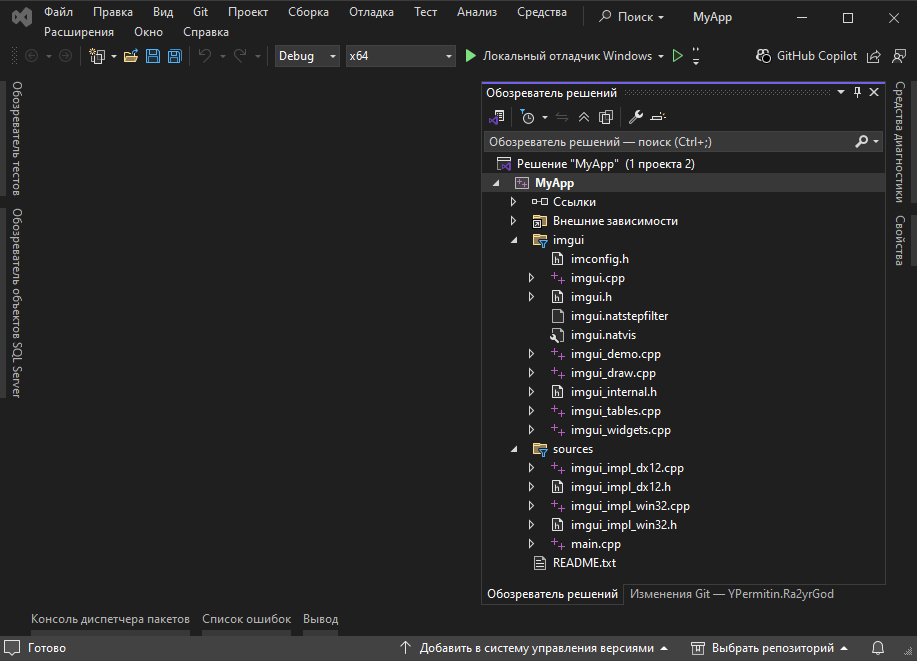Save the current file using the single-disk icon

pos(153,56)
